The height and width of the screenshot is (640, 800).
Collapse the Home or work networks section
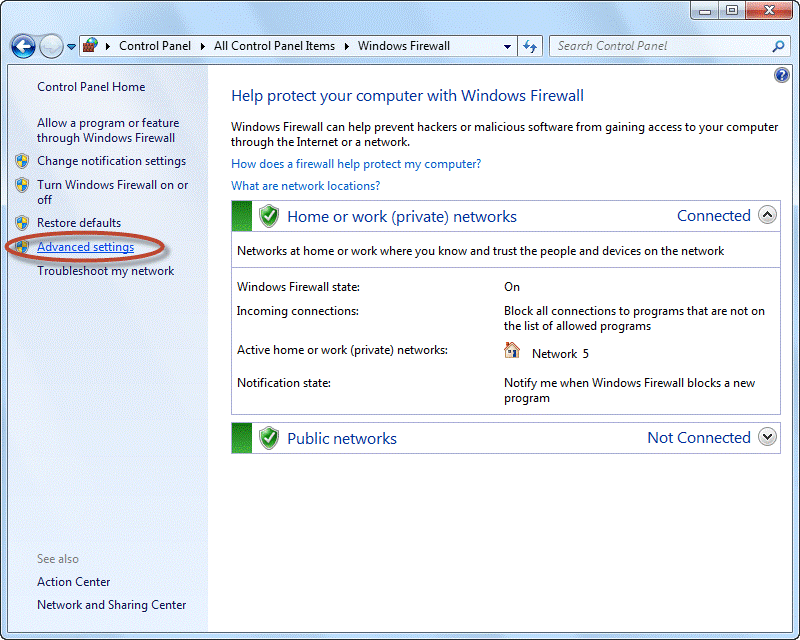click(768, 214)
